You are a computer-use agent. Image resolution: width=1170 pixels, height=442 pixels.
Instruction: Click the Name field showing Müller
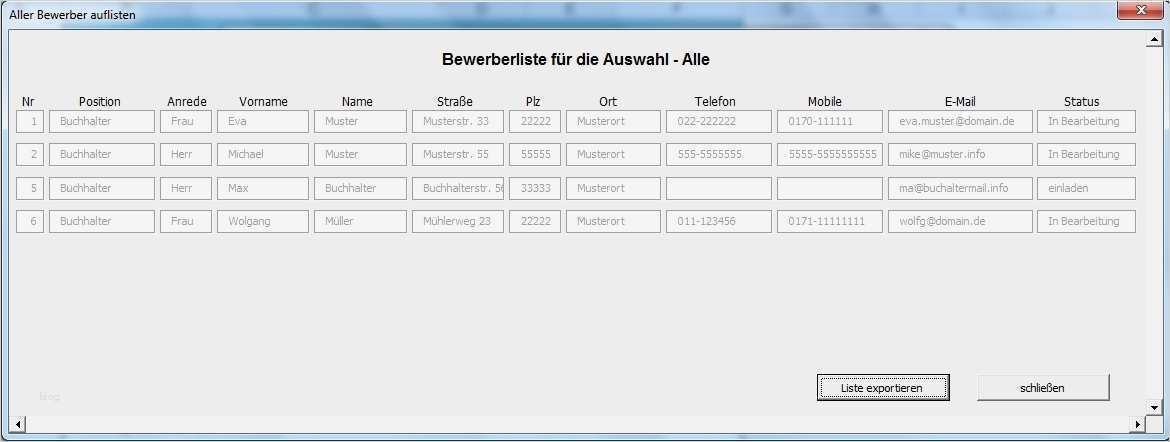tap(360, 221)
